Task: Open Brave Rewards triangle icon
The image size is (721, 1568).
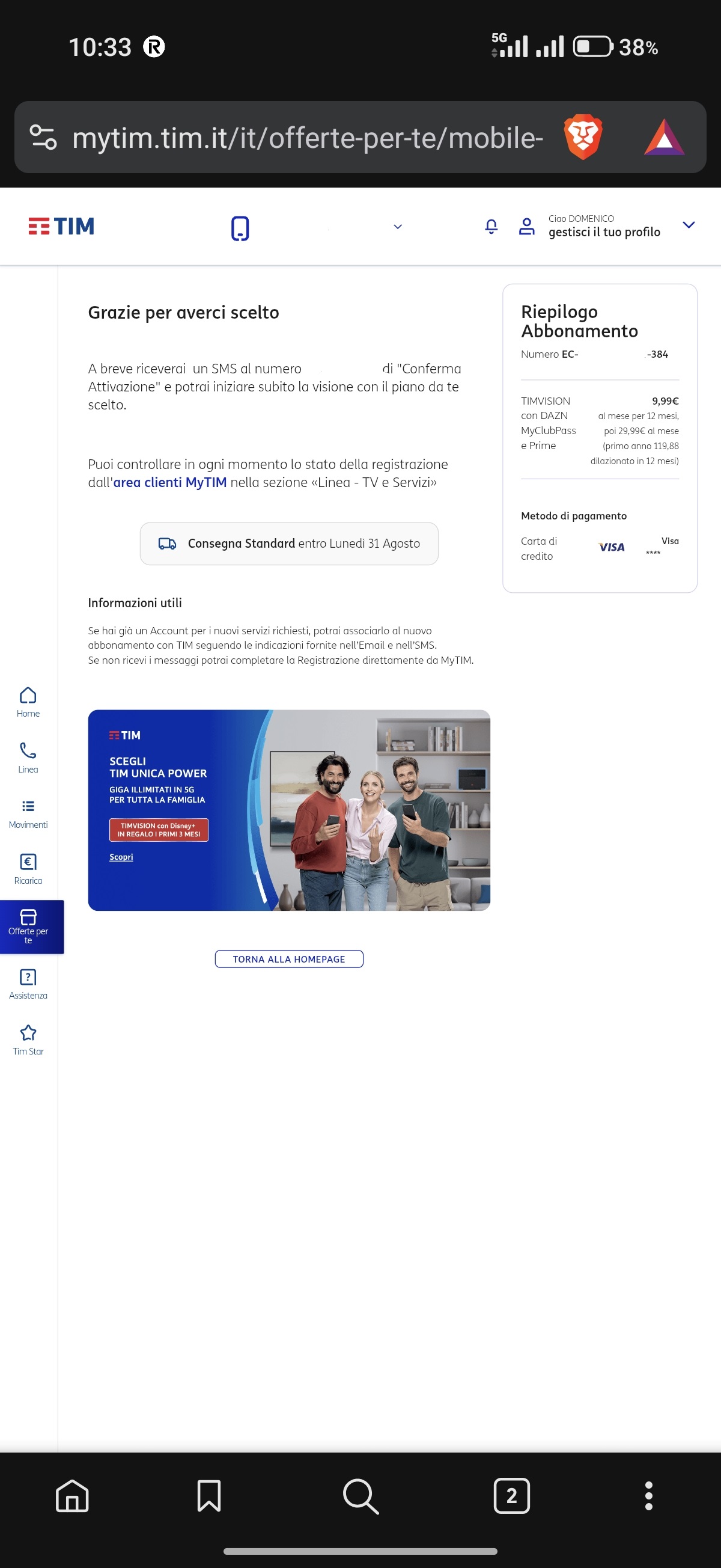Action: click(x=665, y=138)
